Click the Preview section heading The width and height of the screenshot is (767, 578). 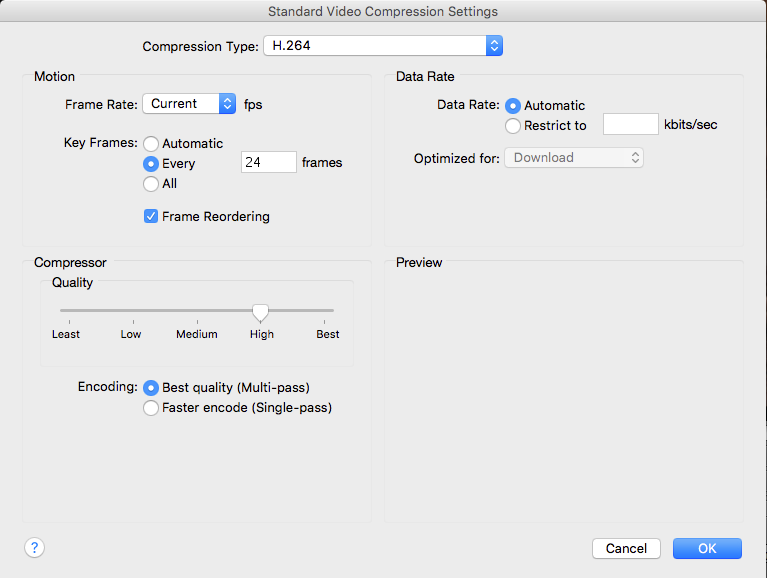coord(419,263)
